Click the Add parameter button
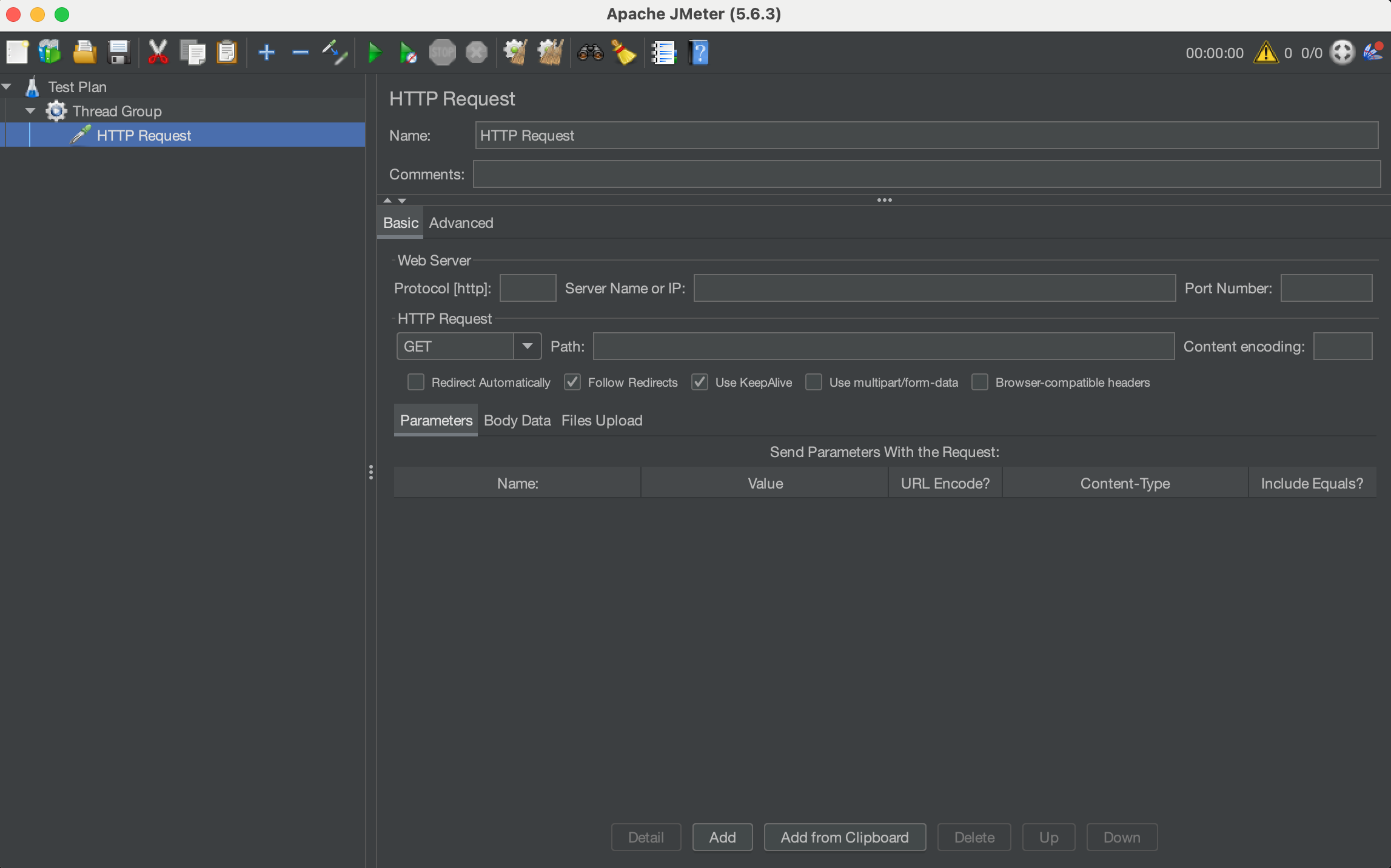Screen dimensions: 1391x868 tap(723, 837)
